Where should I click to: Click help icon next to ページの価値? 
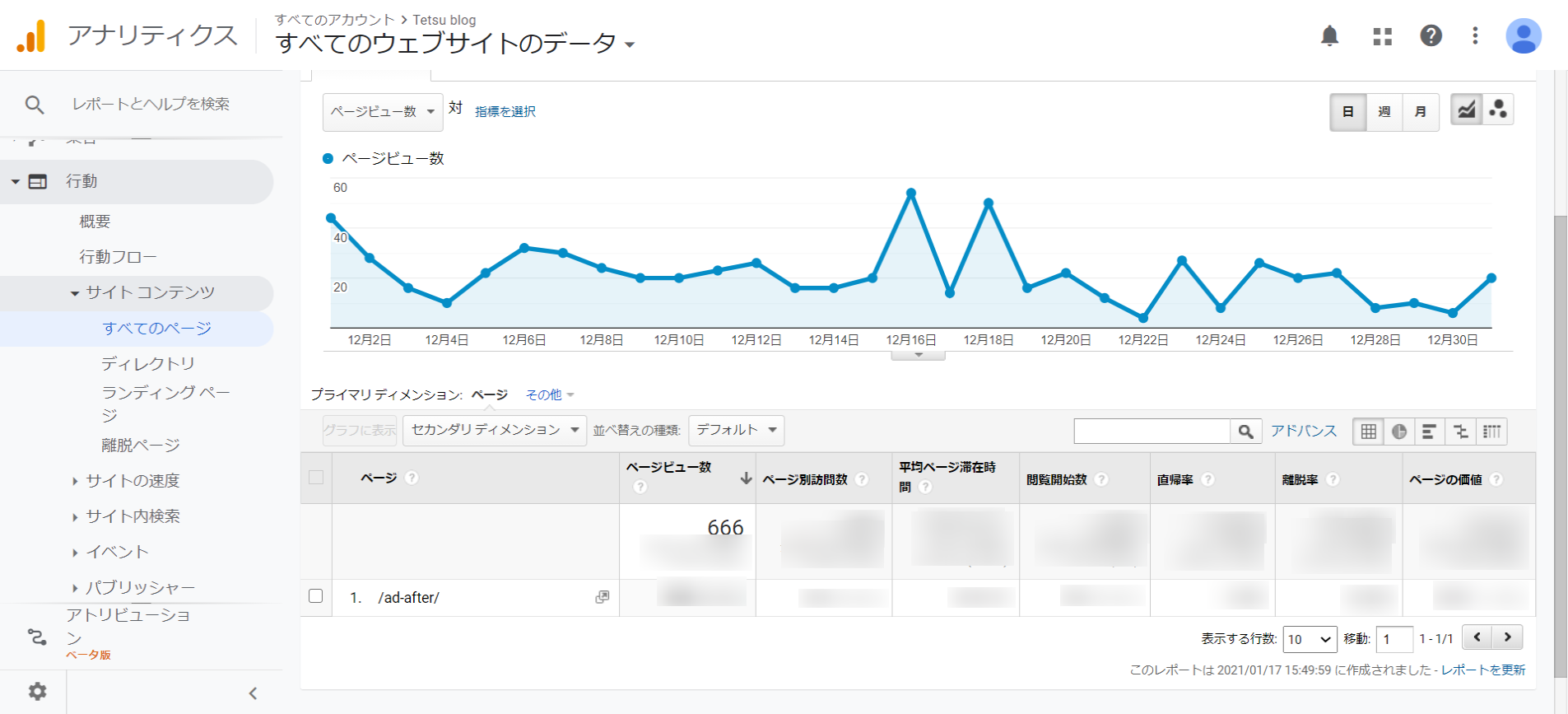click(x=1496, y=479)
